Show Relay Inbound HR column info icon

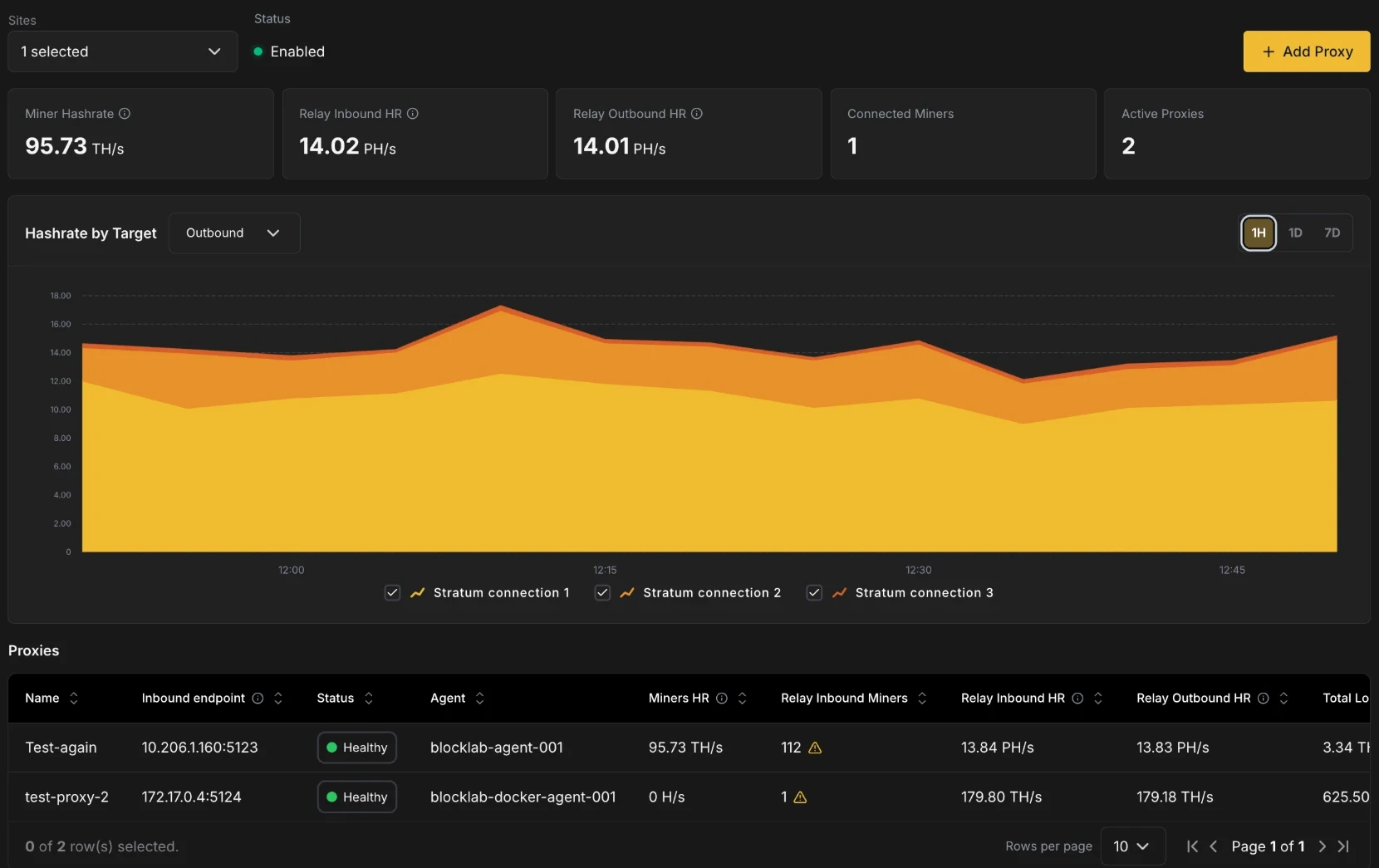1077,698
